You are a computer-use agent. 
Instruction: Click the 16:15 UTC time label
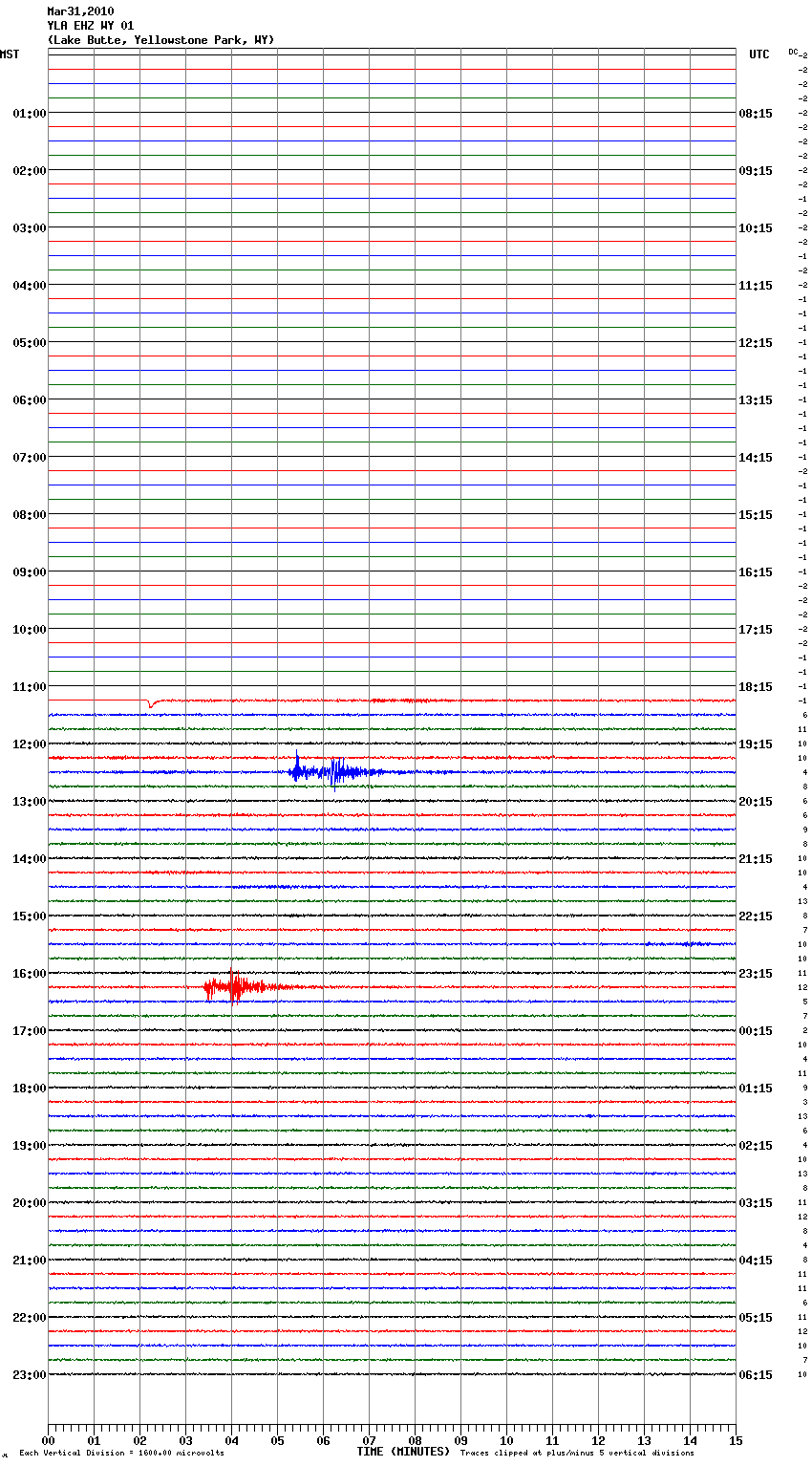[x=756, y=571]
